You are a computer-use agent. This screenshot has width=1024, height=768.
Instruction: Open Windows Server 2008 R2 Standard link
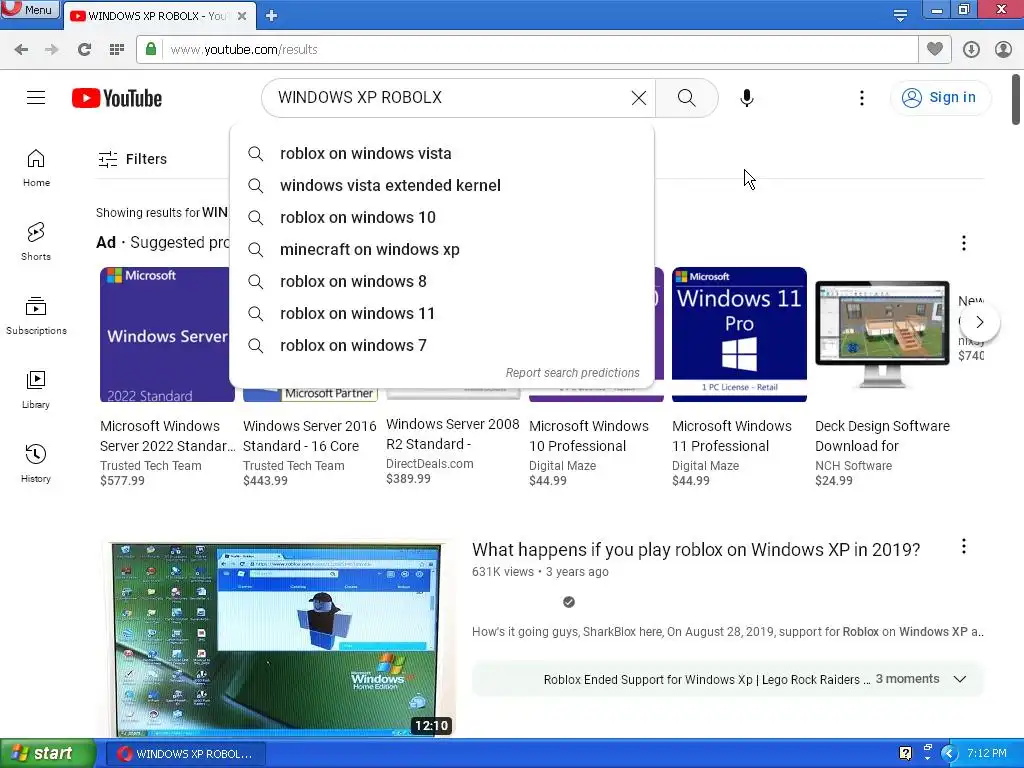[453, 434]
